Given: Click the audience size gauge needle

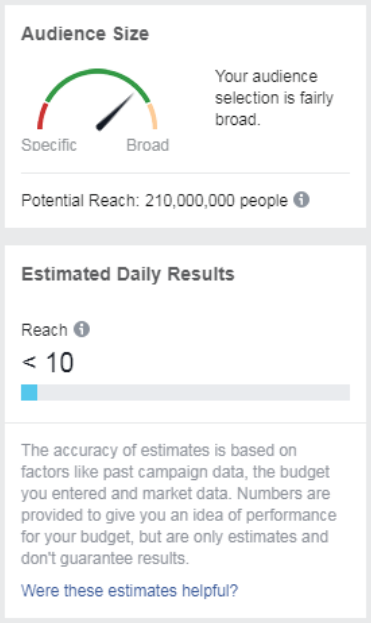Looking at the screenshot, I should point(115,111).
